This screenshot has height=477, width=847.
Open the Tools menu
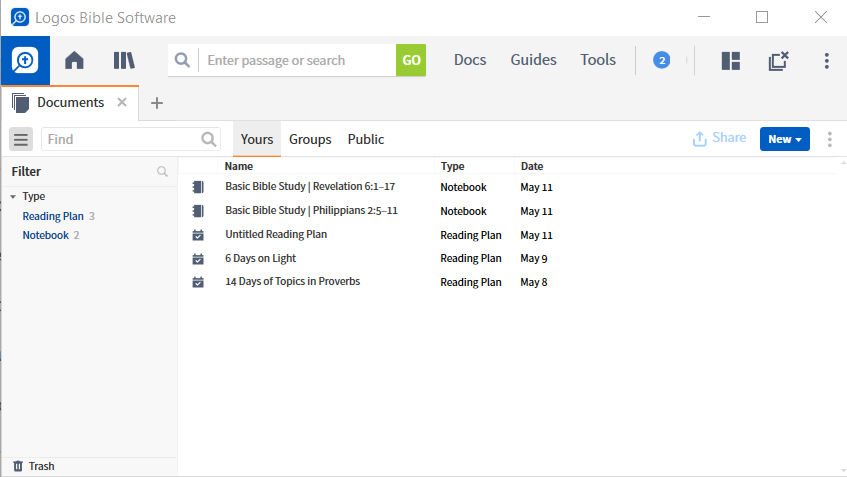tap(598, 59)
